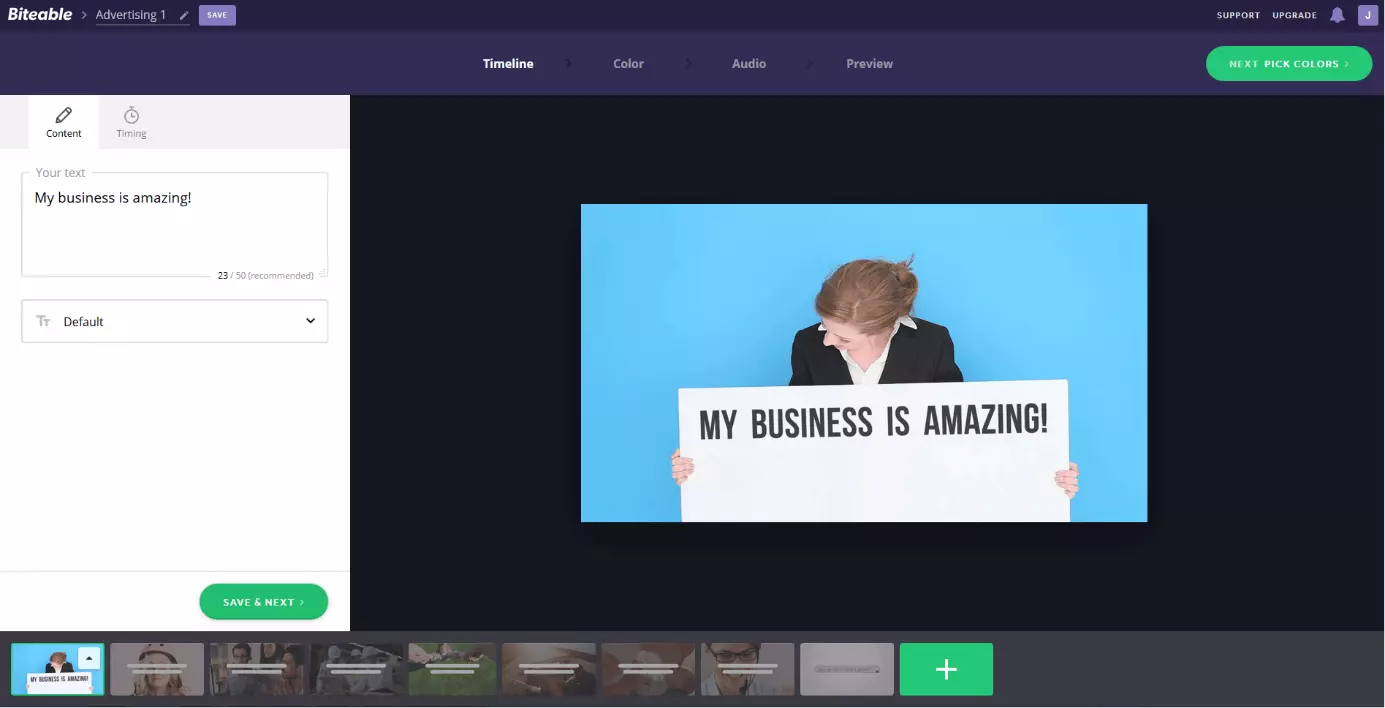
Task: Click the resize handle of the text box
Action: 323,273
